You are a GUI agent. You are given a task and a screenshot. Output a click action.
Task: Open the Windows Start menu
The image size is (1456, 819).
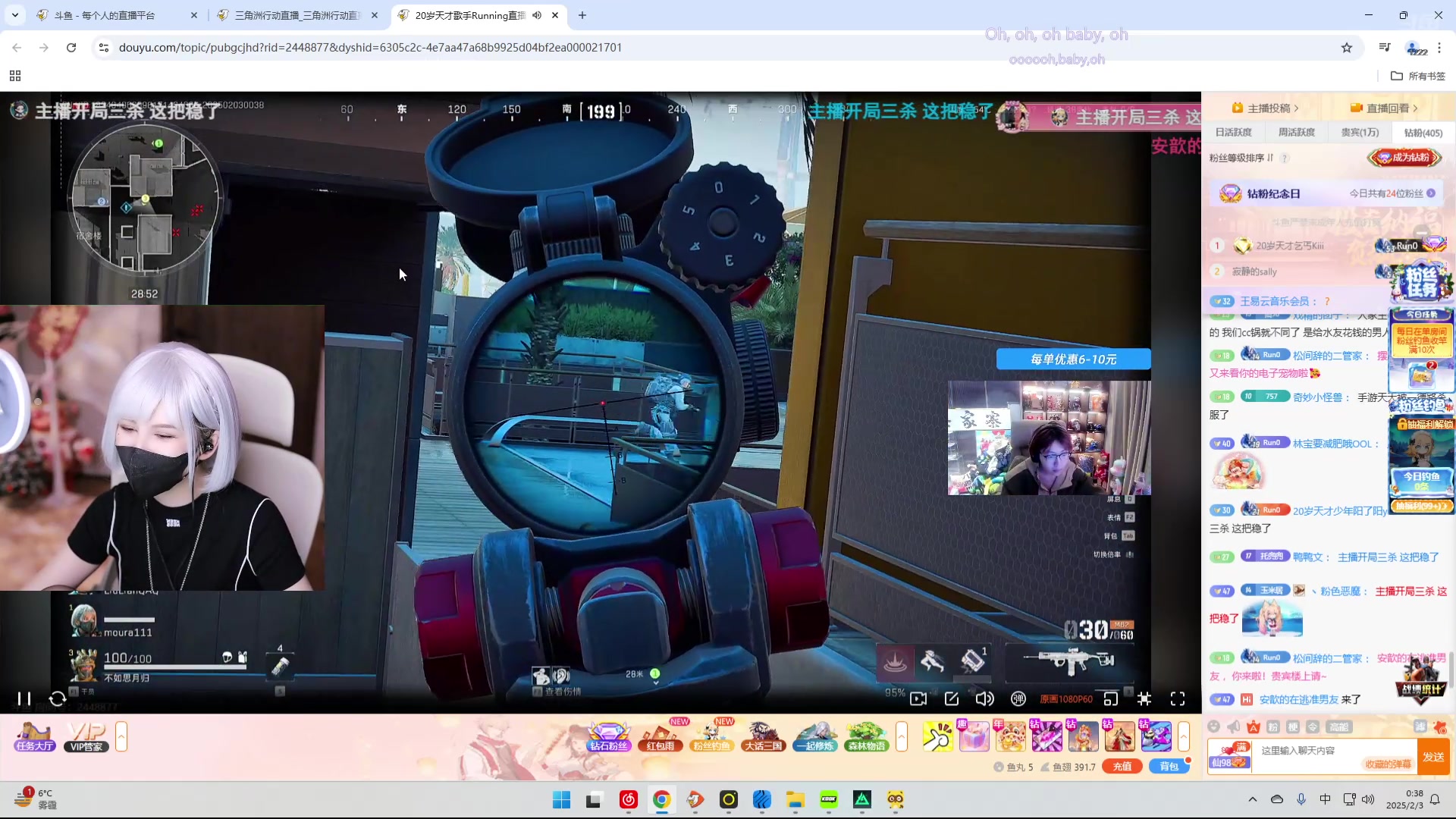tap(562, 800)
